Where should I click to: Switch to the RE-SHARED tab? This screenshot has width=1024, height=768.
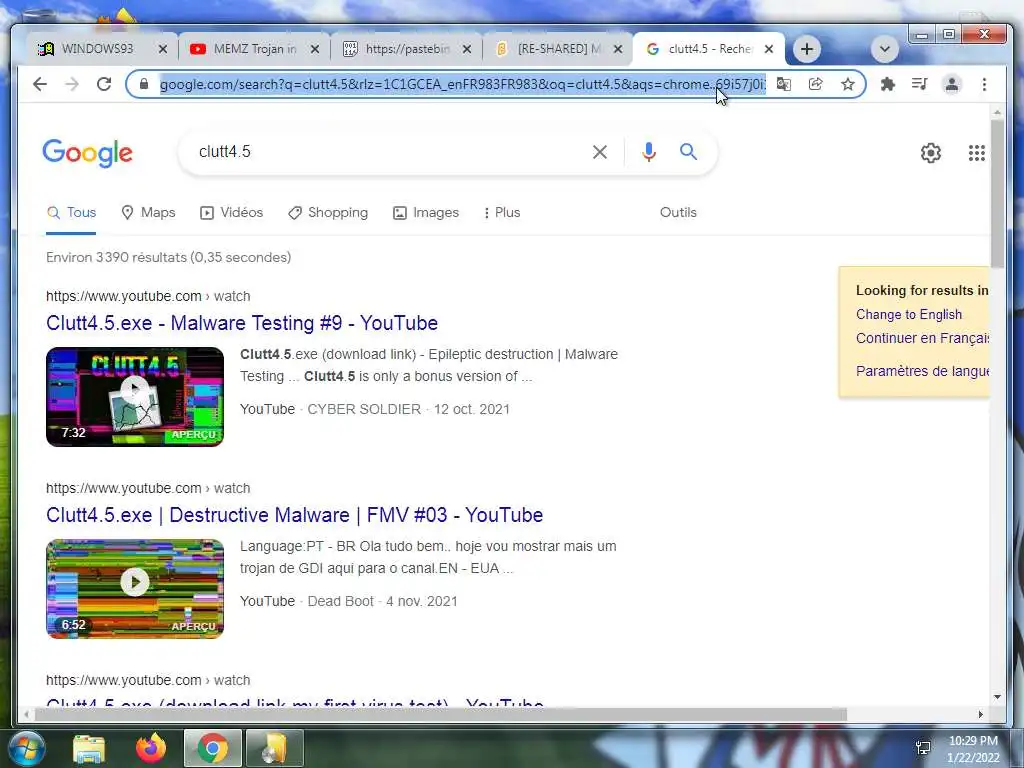559,49
